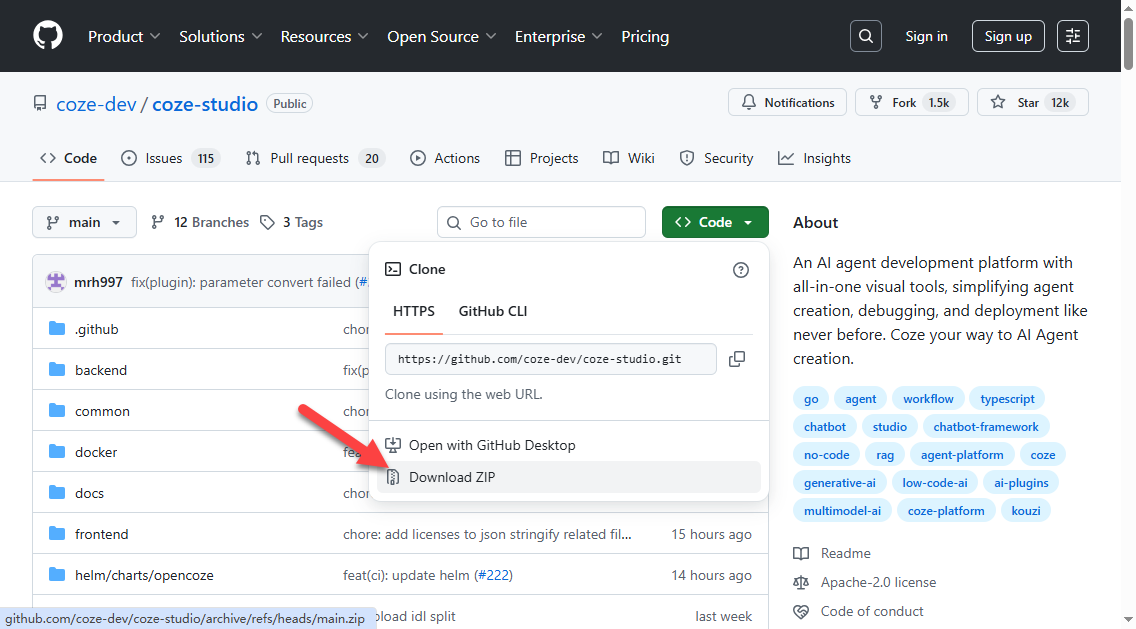Open mrh997 author avatar

click(56, 282)
